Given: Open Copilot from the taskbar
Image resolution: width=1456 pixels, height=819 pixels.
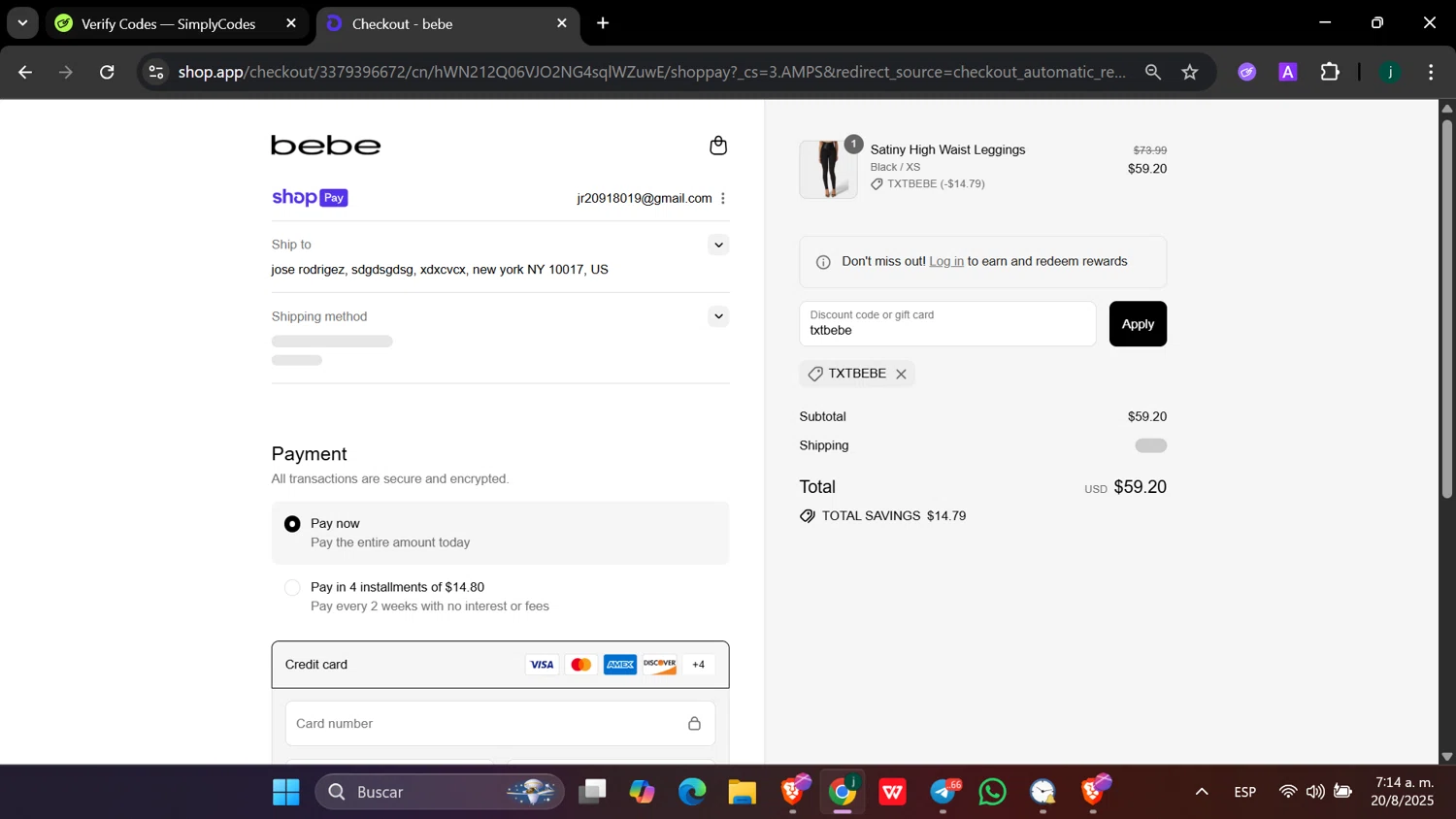Looking at the screenshot, I should [x=642, y=793].
